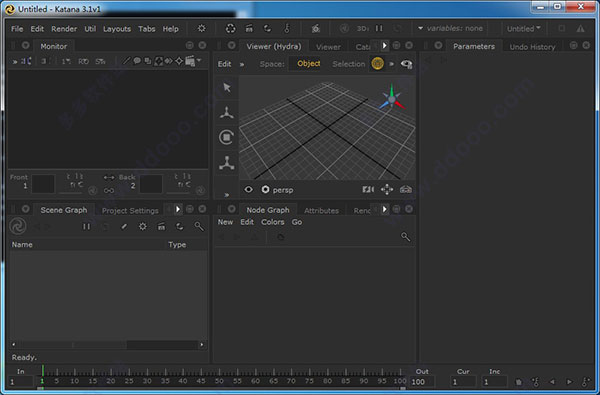Click the clapperboard icon in Scene Graph toolbar
600x395 pixels.
161,227
